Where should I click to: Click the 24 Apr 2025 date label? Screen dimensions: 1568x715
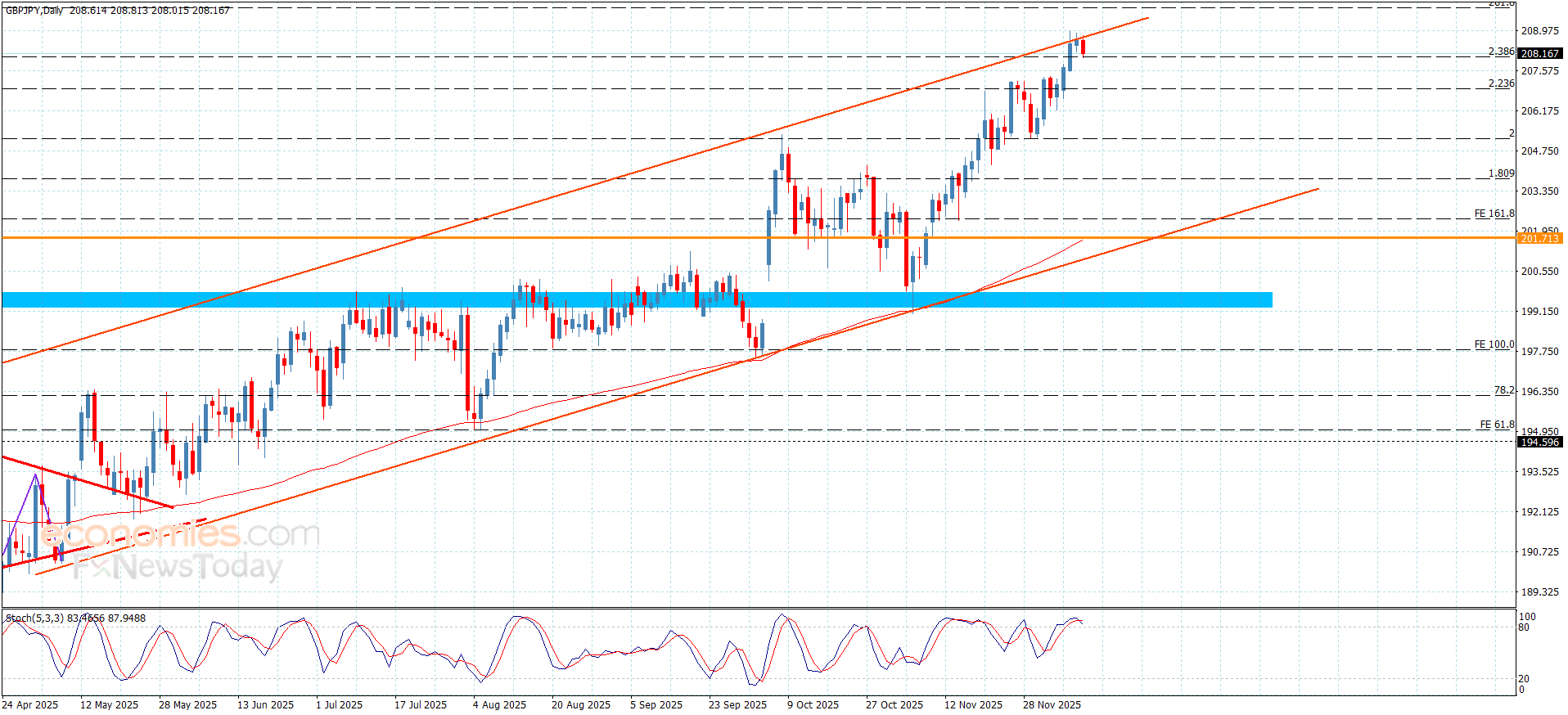click(30, 705)
